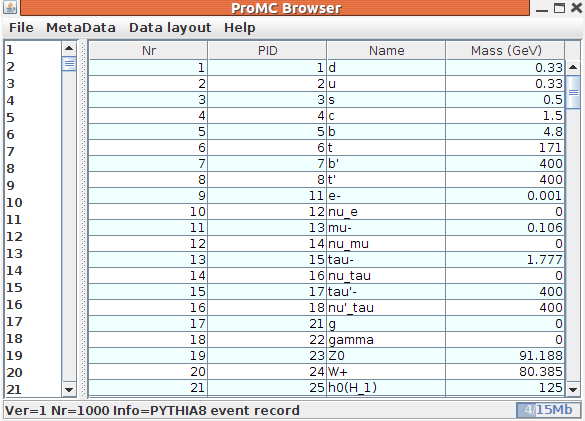
Task: Click the split pane divider handle
Action: pos(83,219)
